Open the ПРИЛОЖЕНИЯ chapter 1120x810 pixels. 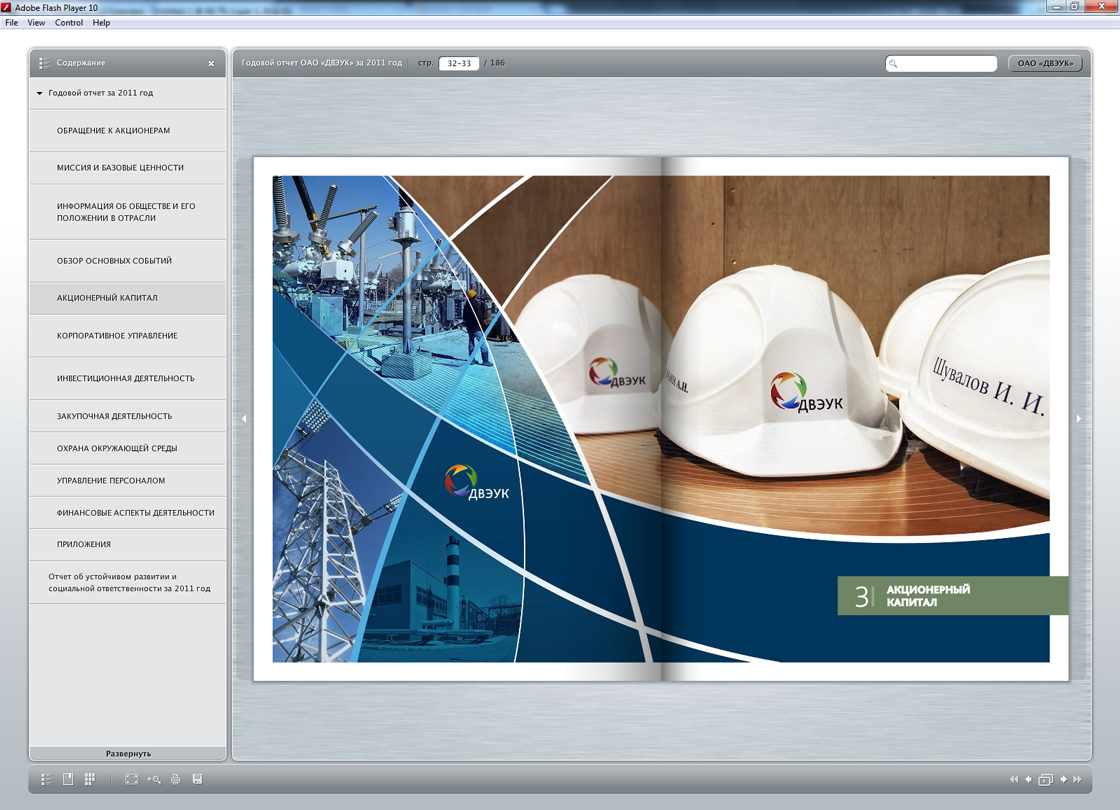(128, 544)
